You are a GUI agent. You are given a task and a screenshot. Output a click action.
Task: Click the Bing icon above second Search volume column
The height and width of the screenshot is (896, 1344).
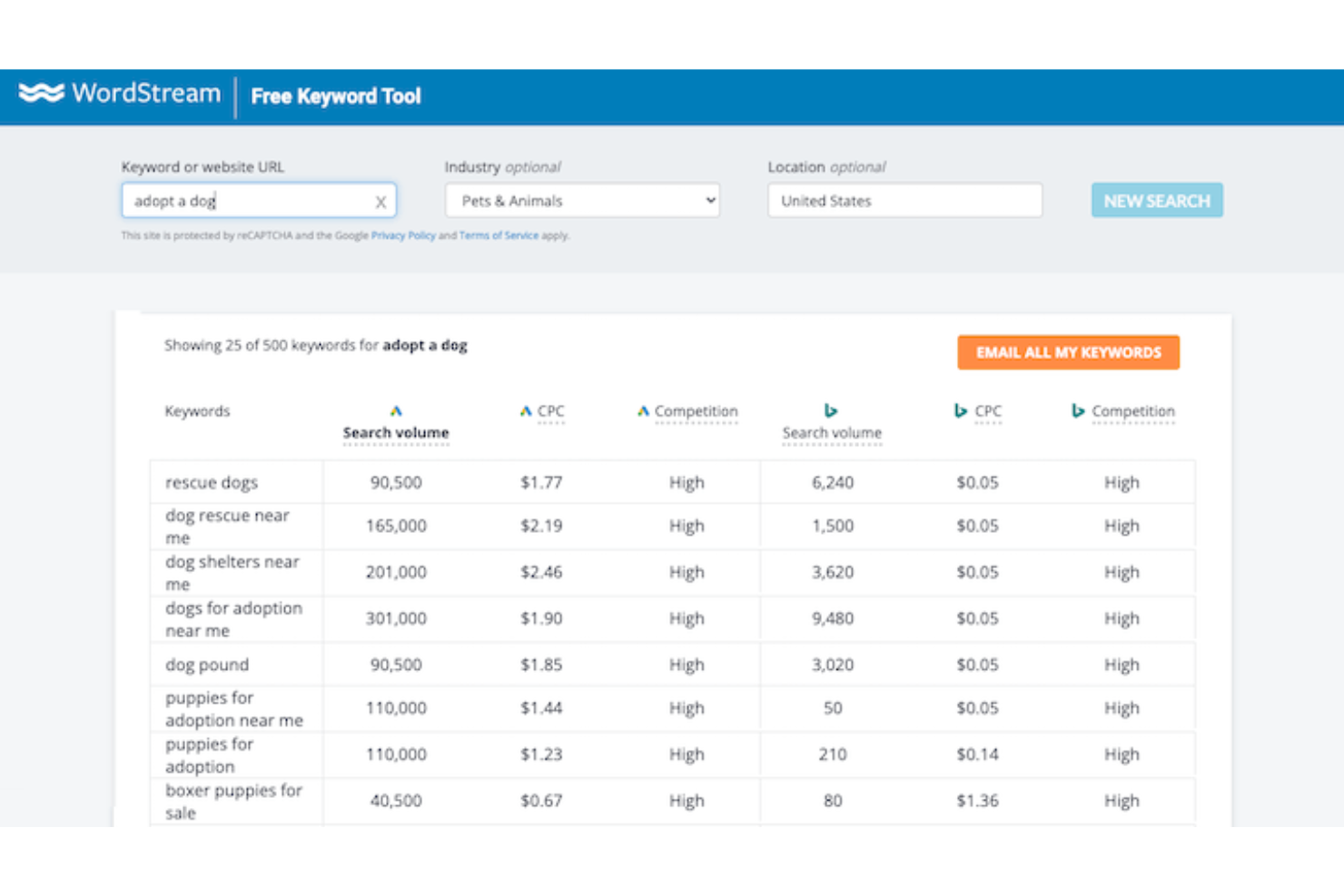click(831, 409)
